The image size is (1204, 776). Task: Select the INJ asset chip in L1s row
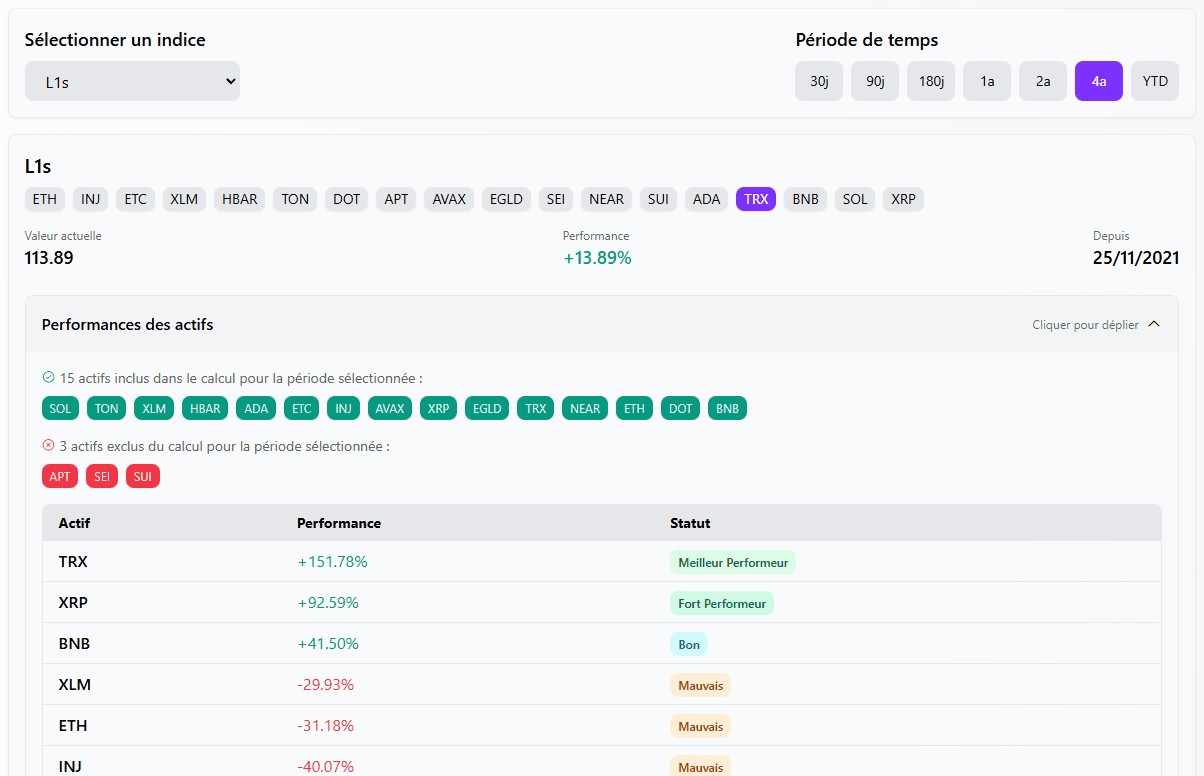coord(91,199)
